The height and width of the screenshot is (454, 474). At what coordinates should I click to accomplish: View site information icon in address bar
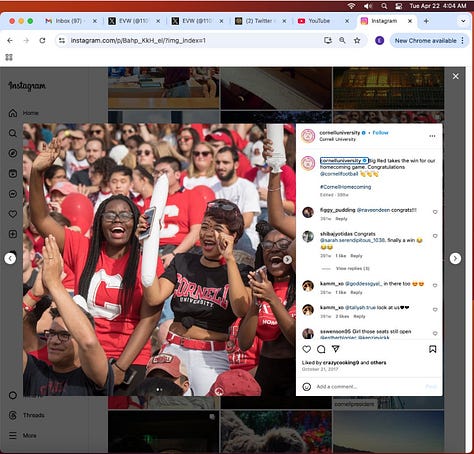[x=62, y=40]
